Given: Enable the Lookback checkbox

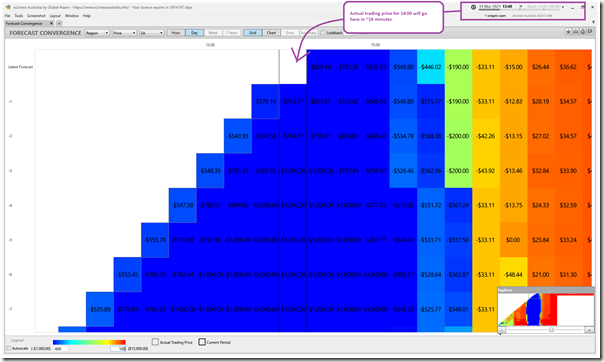Looking at the screenshot, I should pyautogui.click(x=323, y=33).
